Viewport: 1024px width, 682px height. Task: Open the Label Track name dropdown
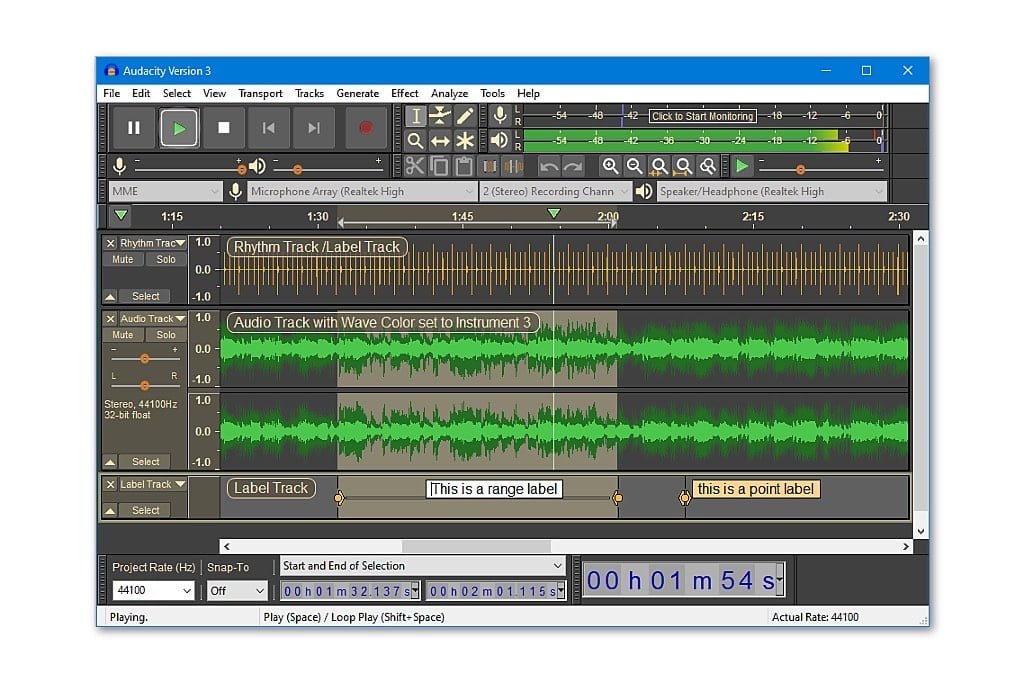point(153,484)
